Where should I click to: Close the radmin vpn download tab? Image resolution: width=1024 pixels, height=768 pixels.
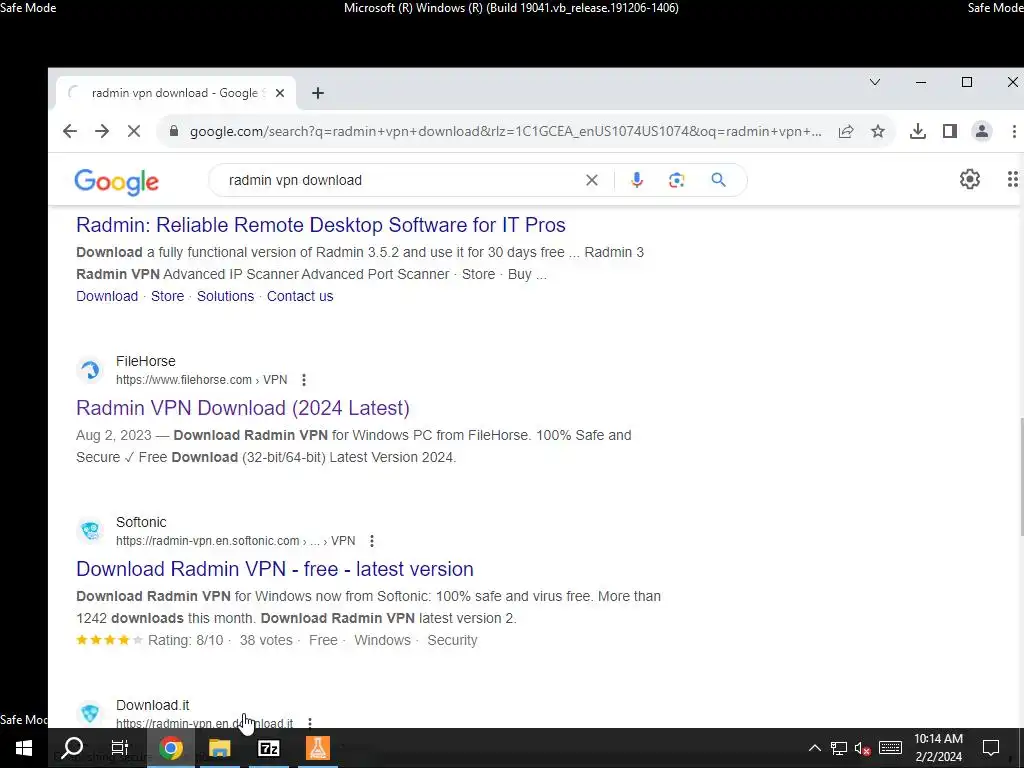click(x=280, y=93)
